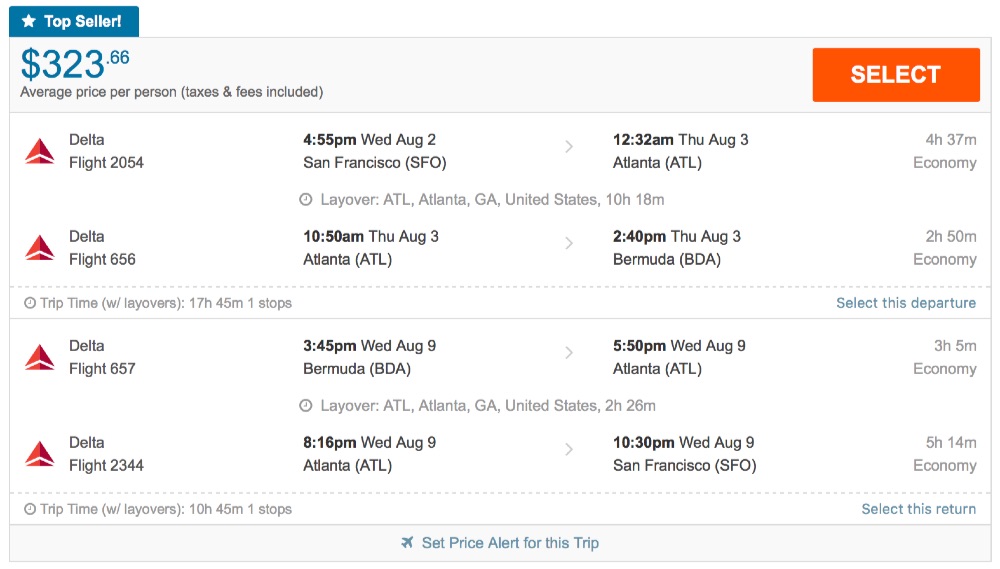Click the star icon in Top Seller badge
Viewport: 1000px width, 569px height.
tap(29, 21)
